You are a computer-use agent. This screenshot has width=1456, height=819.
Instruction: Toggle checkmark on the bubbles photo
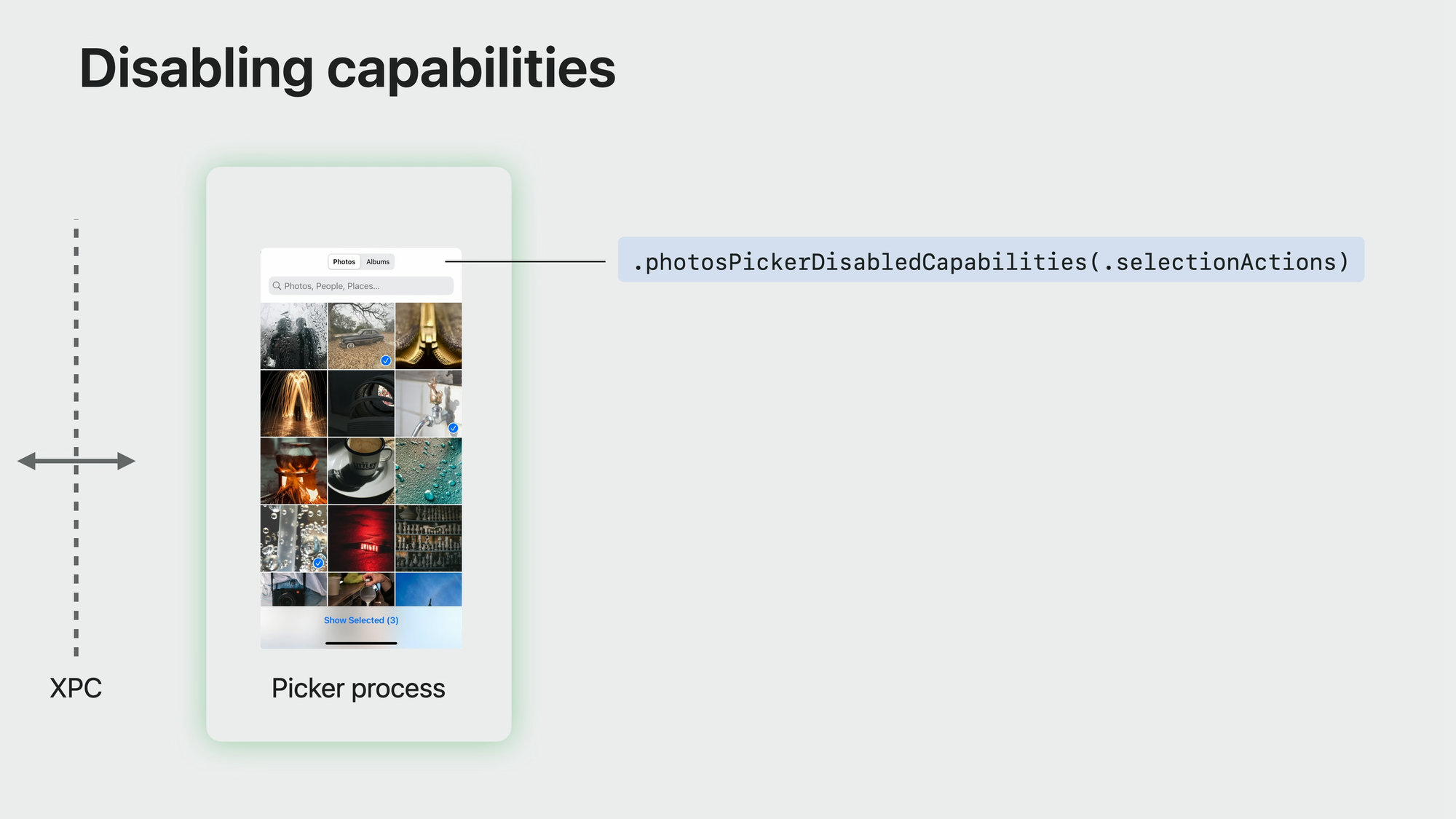click(318, 563)
